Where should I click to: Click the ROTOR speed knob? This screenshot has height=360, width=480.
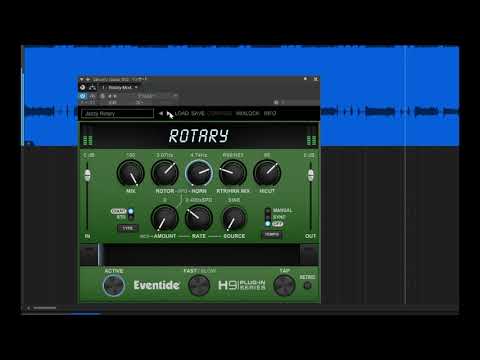click(165, 173)
